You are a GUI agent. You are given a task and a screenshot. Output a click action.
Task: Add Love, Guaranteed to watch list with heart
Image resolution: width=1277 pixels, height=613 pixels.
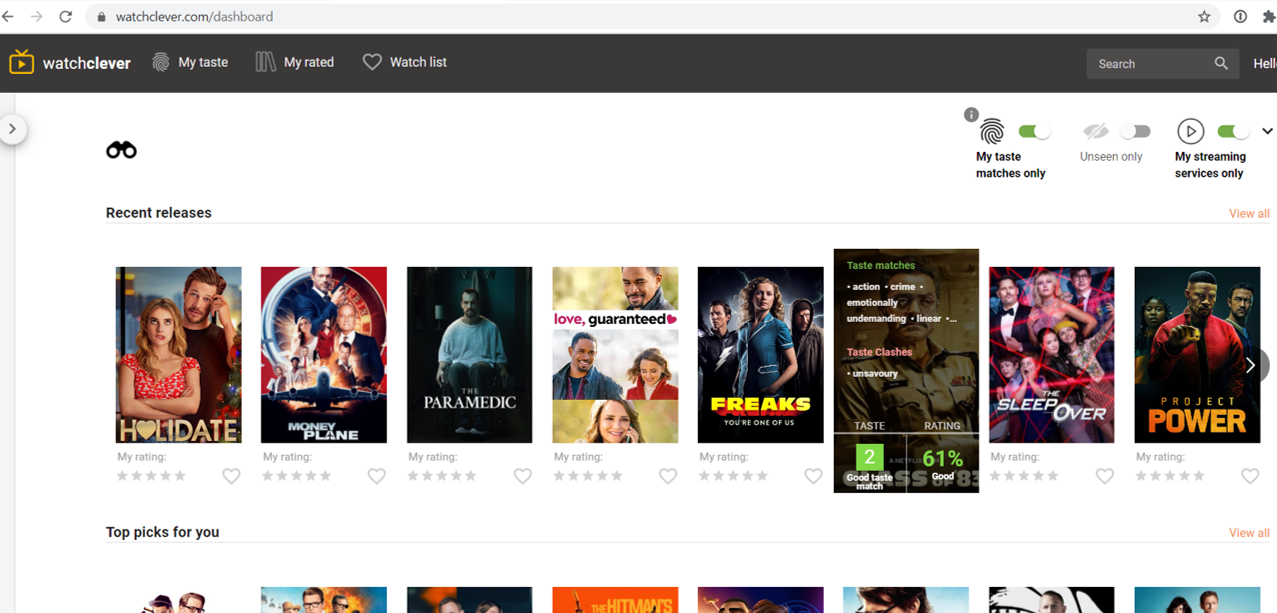coord(668,476)
